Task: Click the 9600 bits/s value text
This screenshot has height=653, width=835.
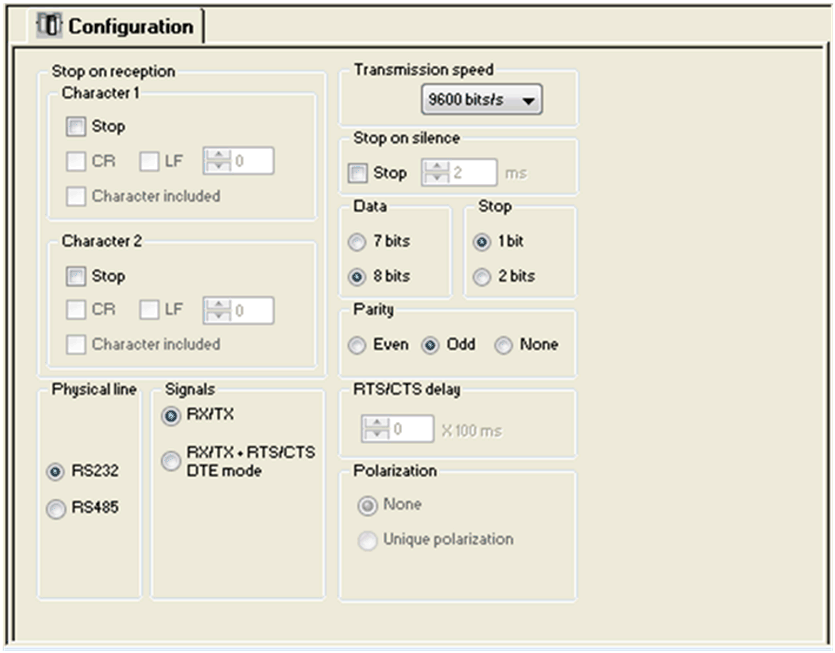Action: click(465, 99)
